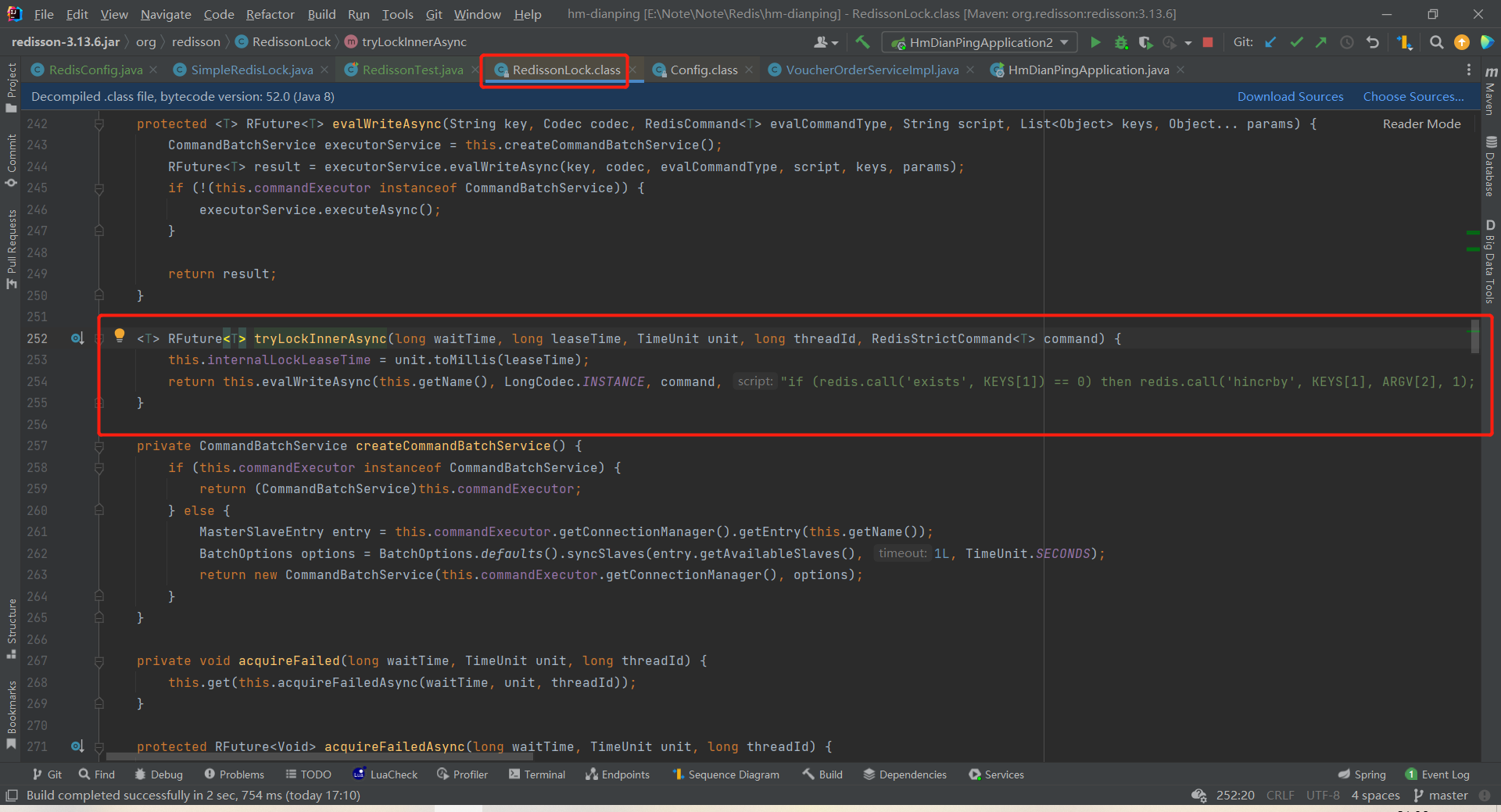Change UTF-8 file encoding in status bar
The width and height of the screenshot is (1501, 812).
click(x=1323, y=796)
